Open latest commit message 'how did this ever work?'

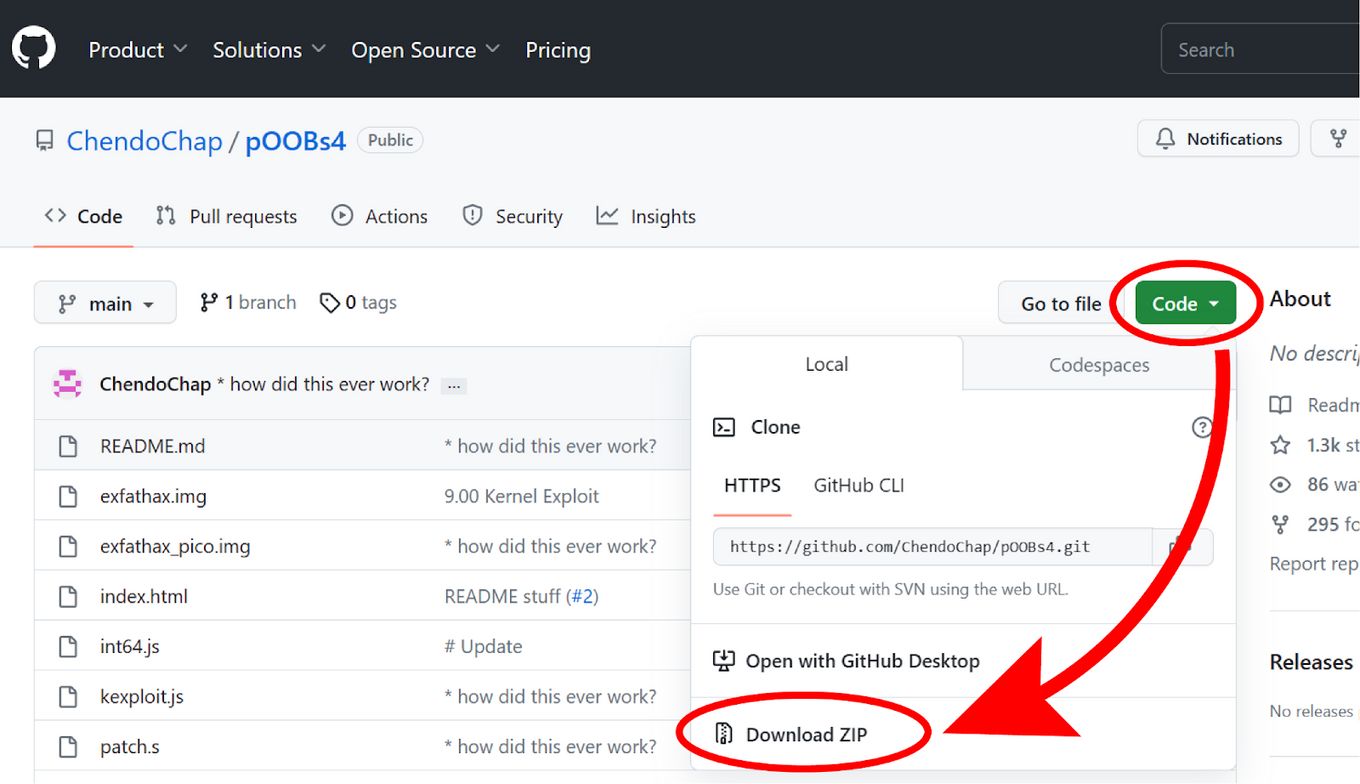(x=323, y=384)
